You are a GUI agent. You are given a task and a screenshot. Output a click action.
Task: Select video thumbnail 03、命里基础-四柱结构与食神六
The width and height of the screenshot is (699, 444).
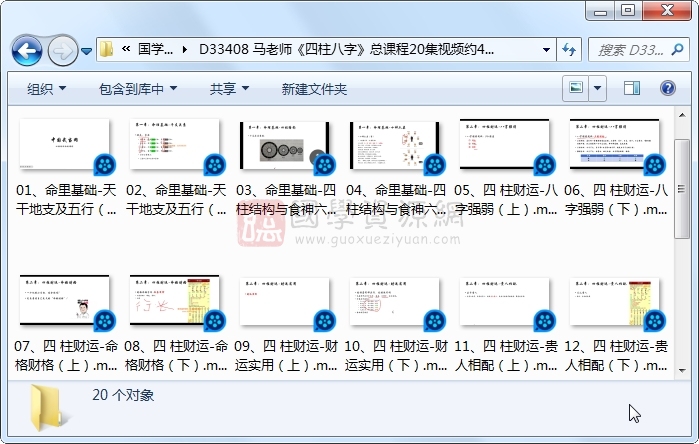(x=286, y=146)
